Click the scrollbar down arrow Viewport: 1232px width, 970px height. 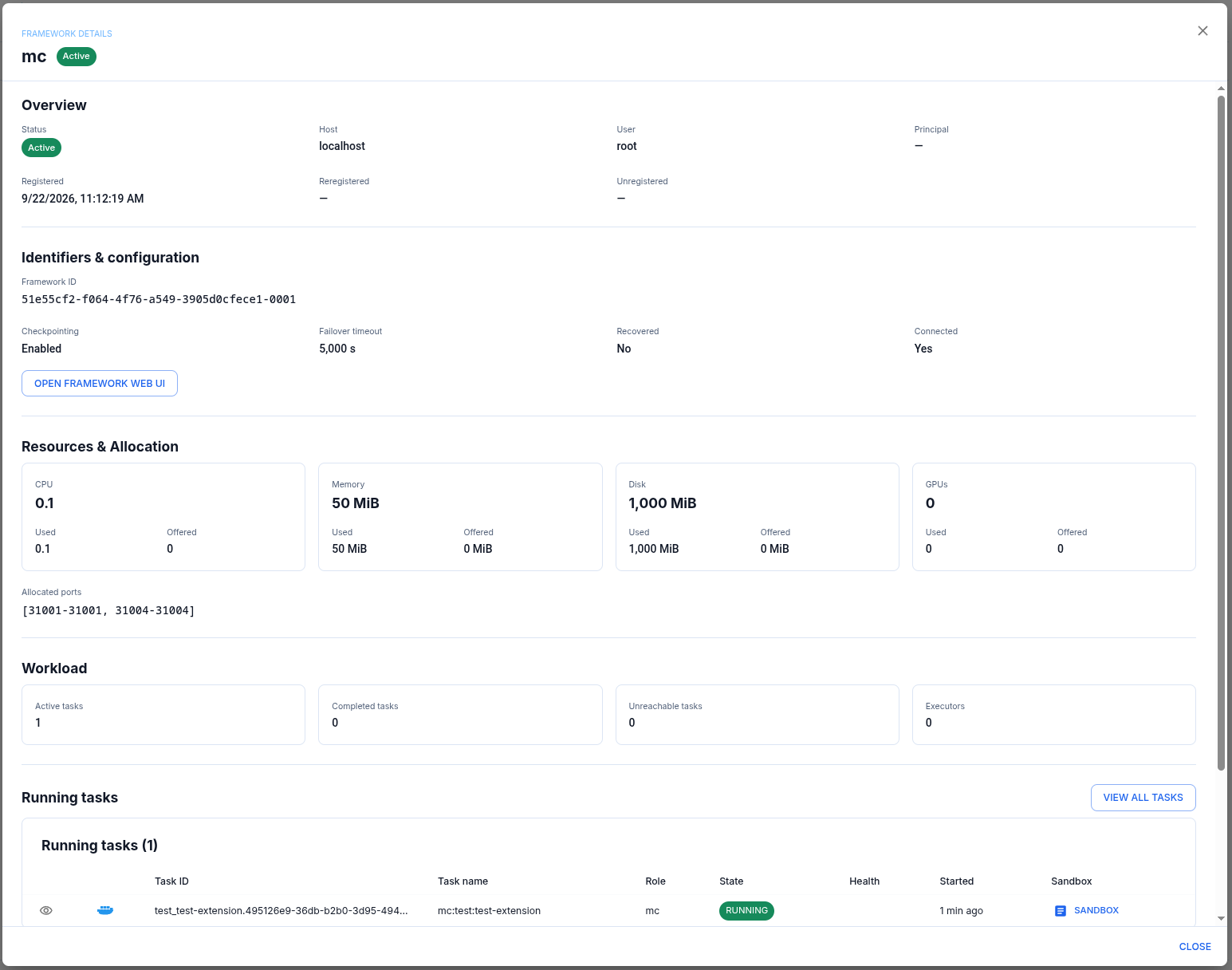[1221, 919]
